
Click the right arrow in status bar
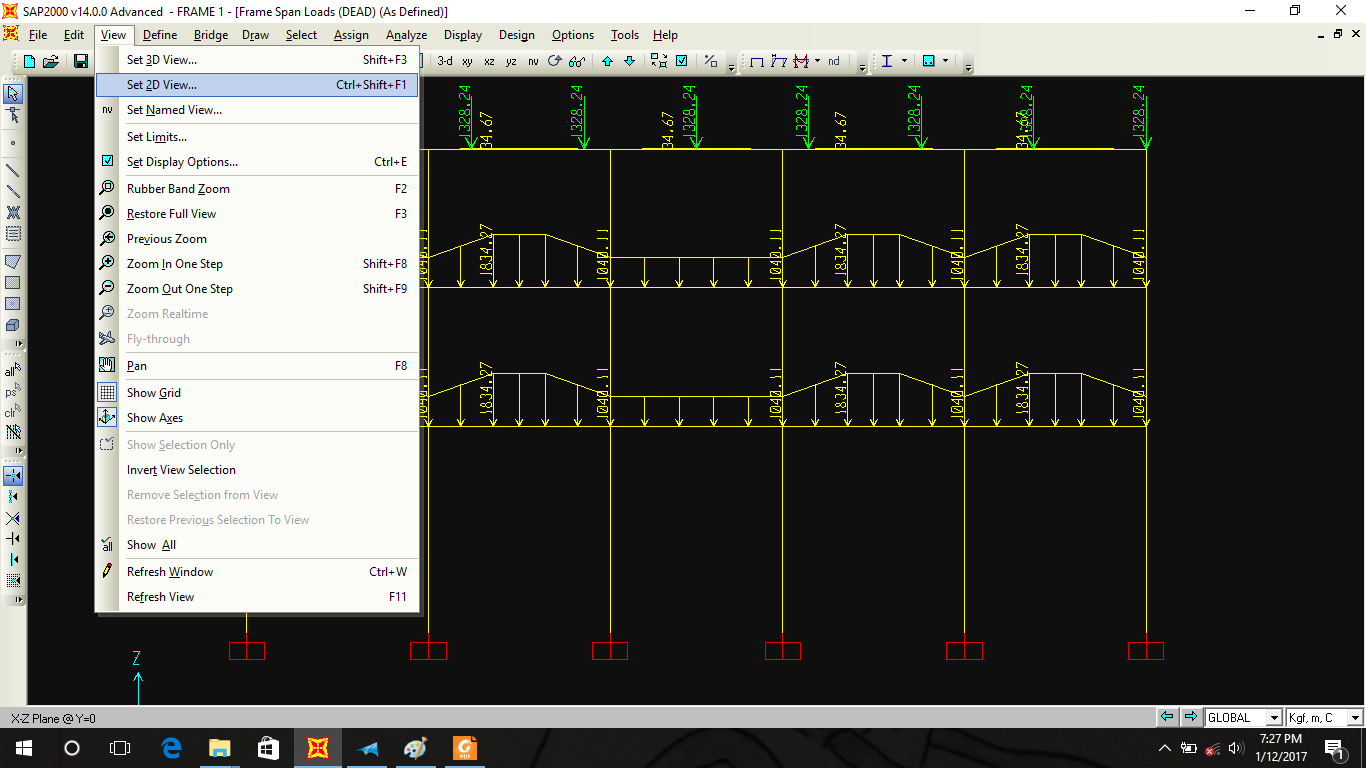point(1190,717)
